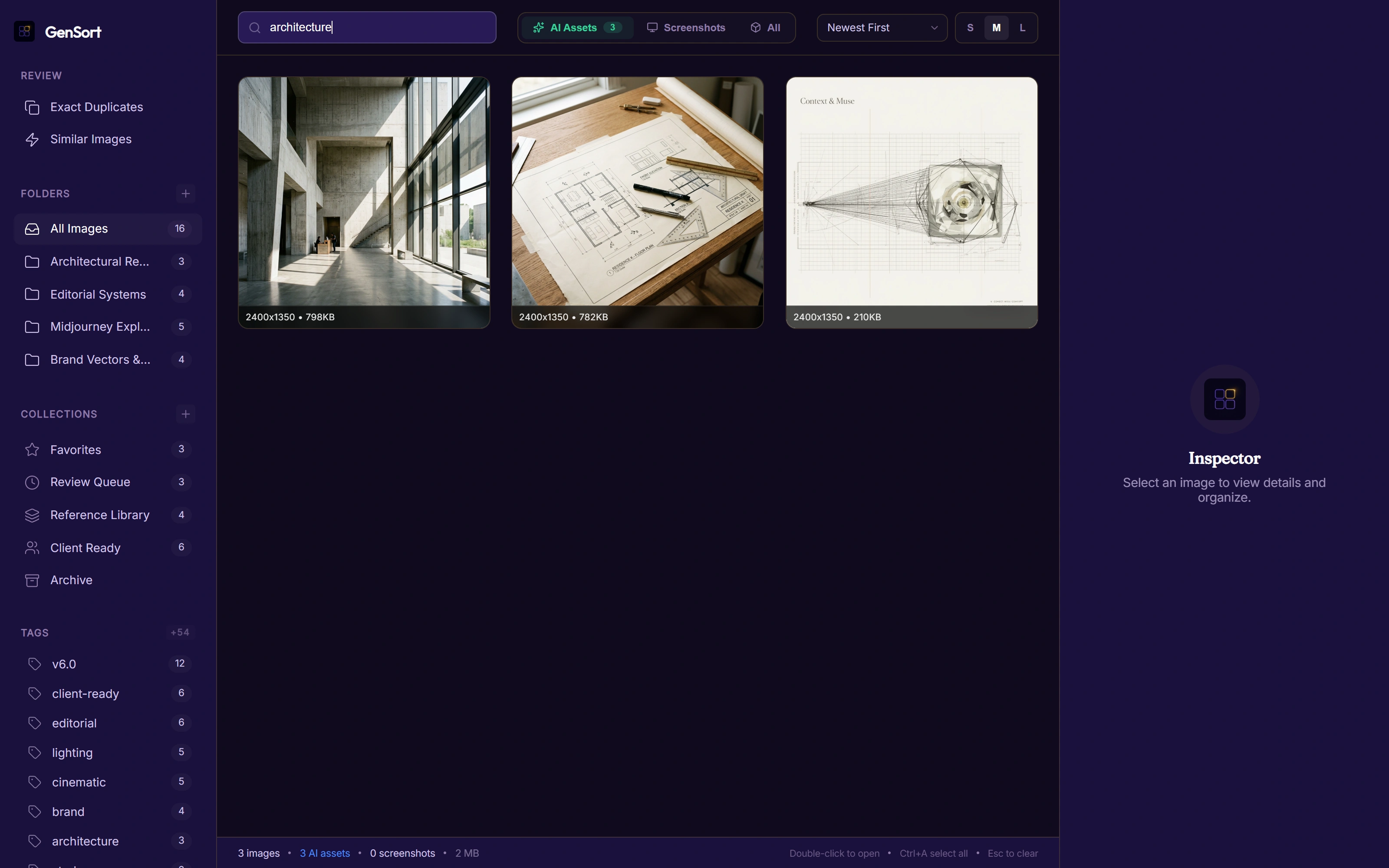Select the floor plan blueprint thumbnail
Screen dimensions: 1389x868
tap(637, 203)
